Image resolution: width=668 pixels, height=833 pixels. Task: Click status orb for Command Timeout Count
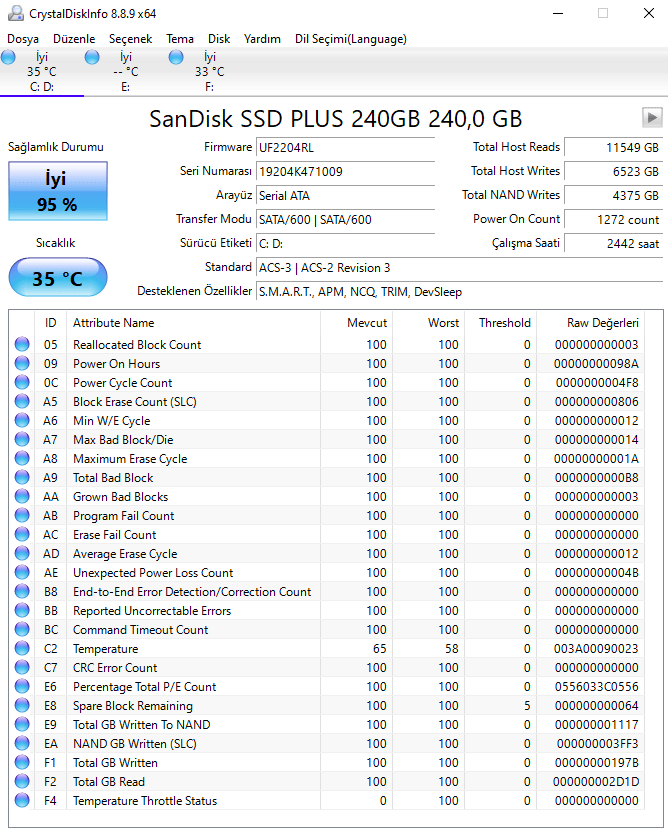22,630
